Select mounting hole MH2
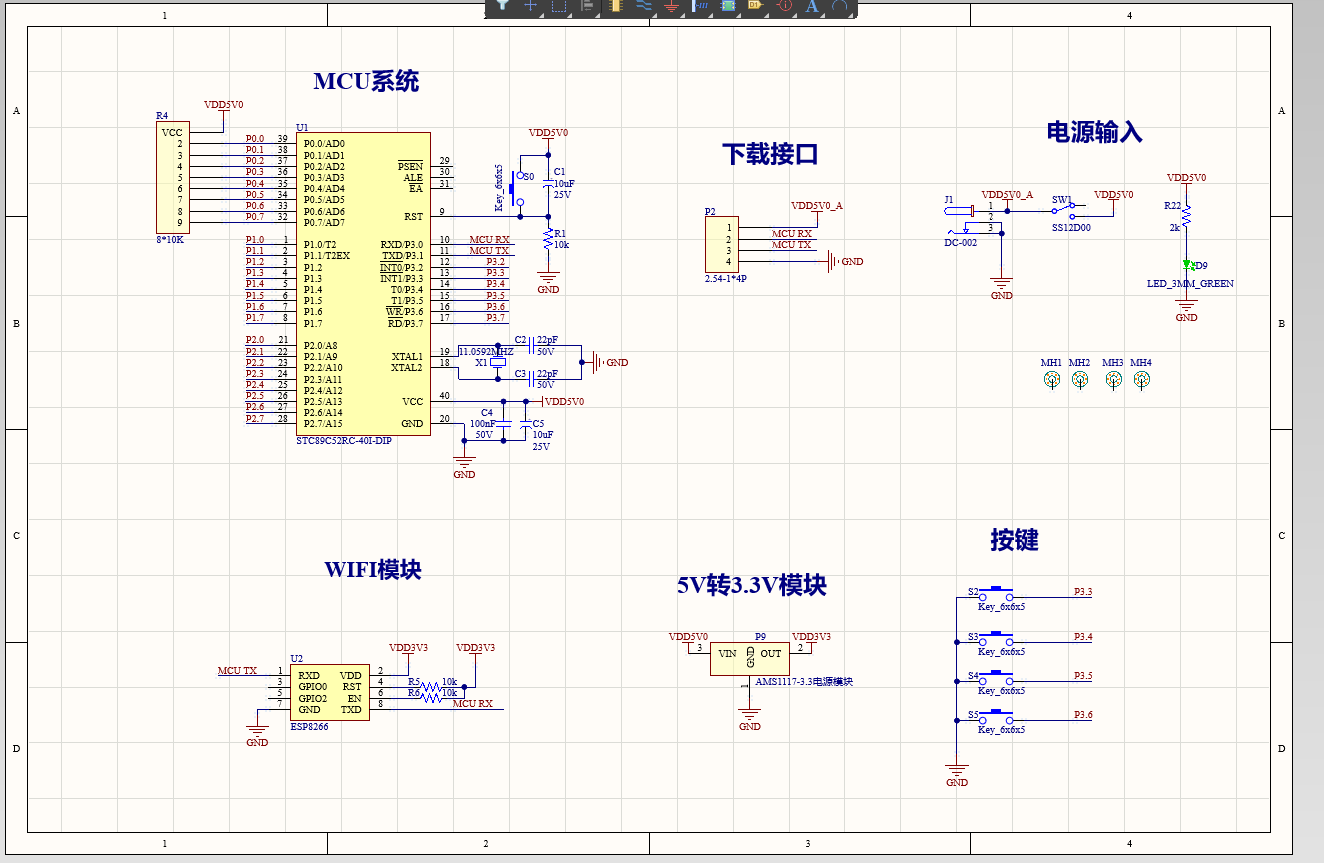This screenshot has width=1324, height=863. pyautogui.click(x=1080, y=380)
